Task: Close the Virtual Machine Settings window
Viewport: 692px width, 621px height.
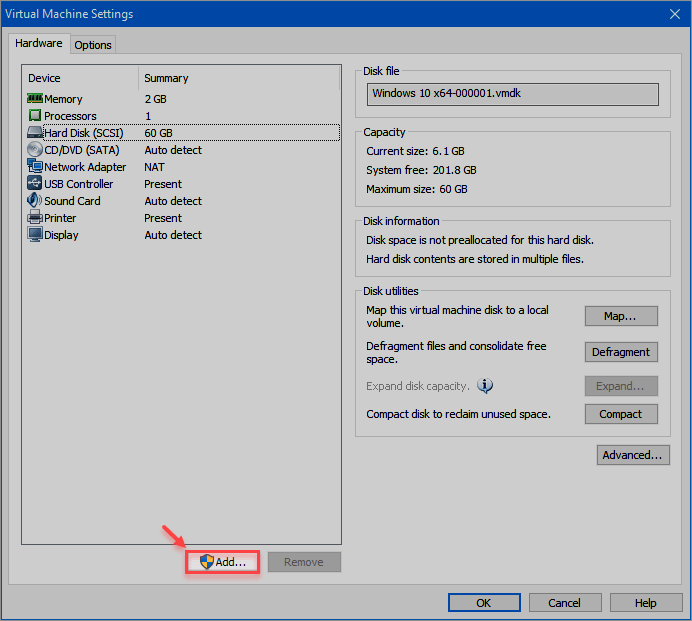Action: coord(674,14)
